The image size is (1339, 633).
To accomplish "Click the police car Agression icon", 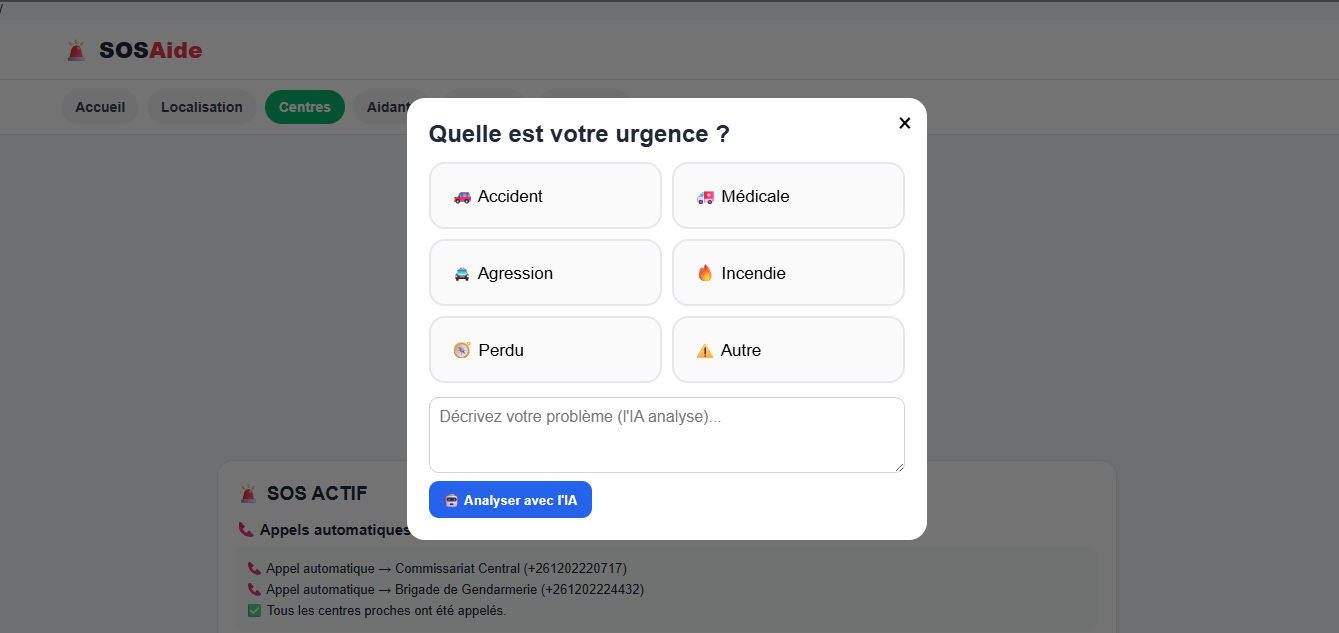I will [x=462, y=274].
